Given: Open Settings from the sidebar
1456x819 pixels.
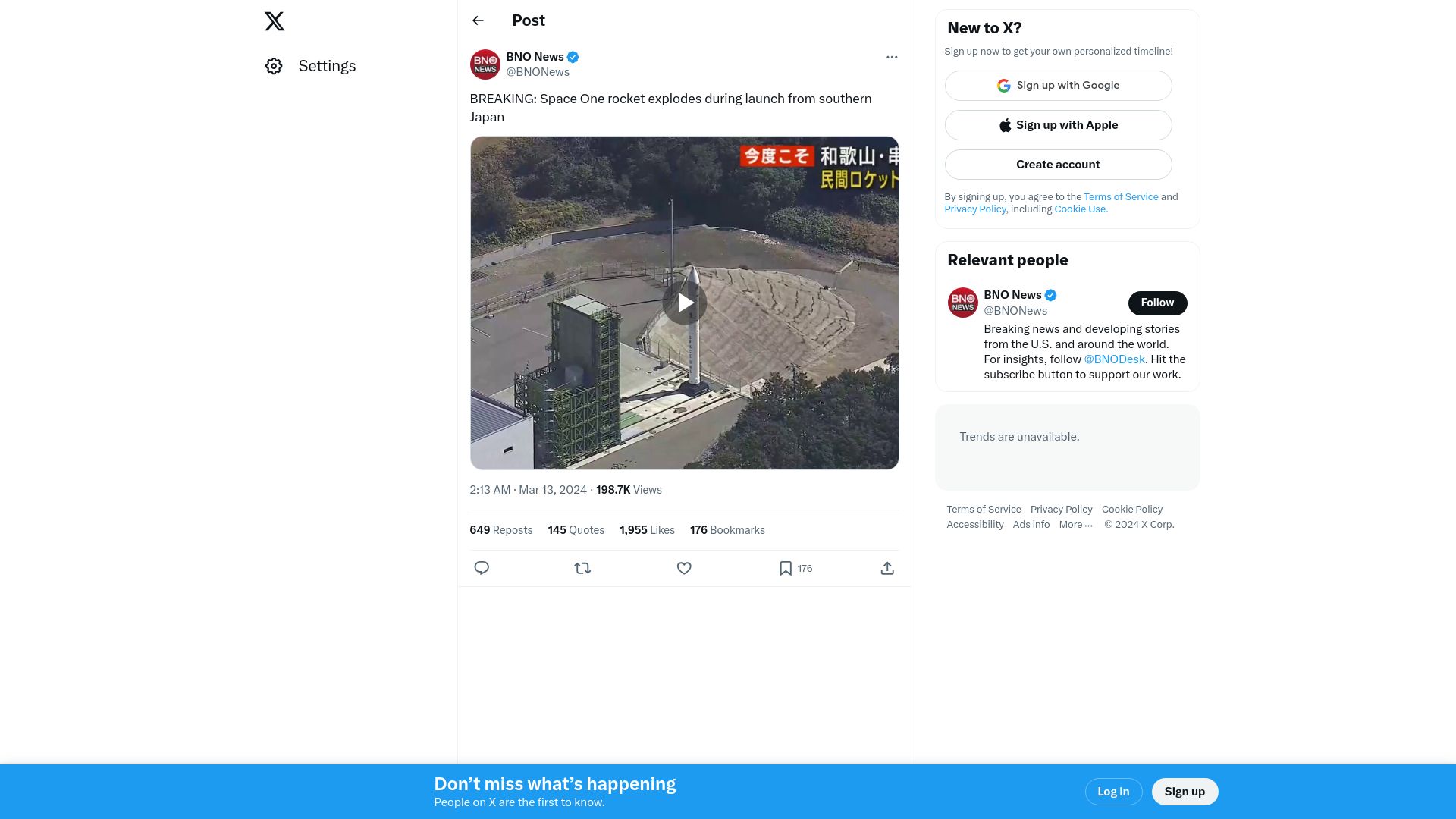Looking at the screenshot, I should [x=310, y=66].
